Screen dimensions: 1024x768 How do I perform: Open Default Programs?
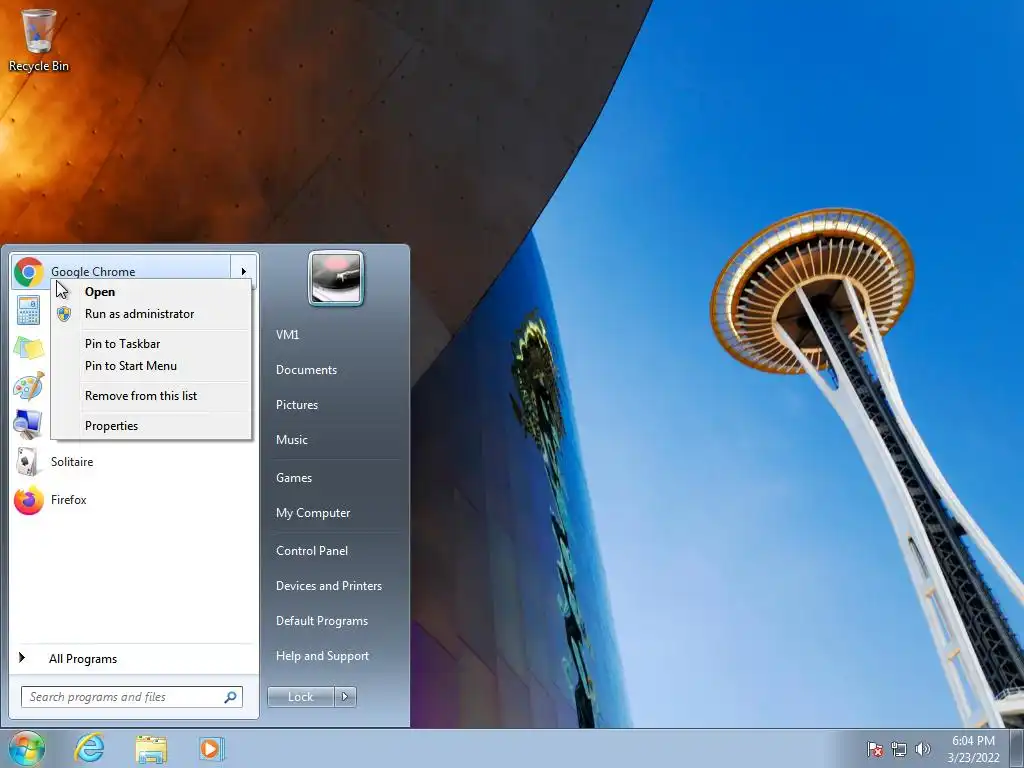(x=321, y=621)
